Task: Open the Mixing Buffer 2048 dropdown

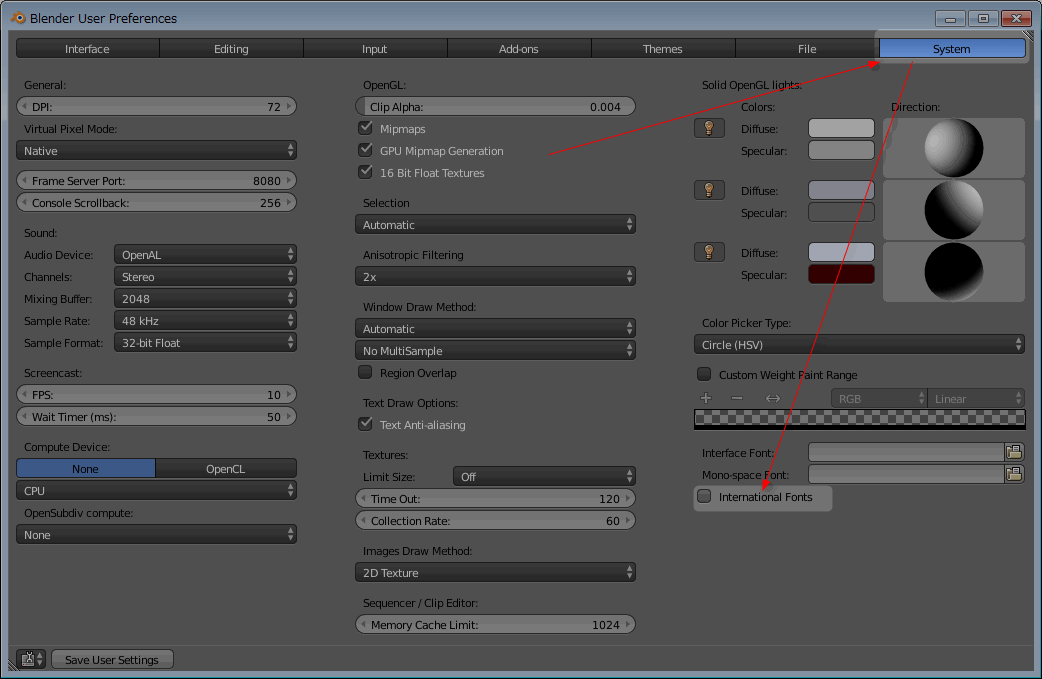Action: coord(205,298)
